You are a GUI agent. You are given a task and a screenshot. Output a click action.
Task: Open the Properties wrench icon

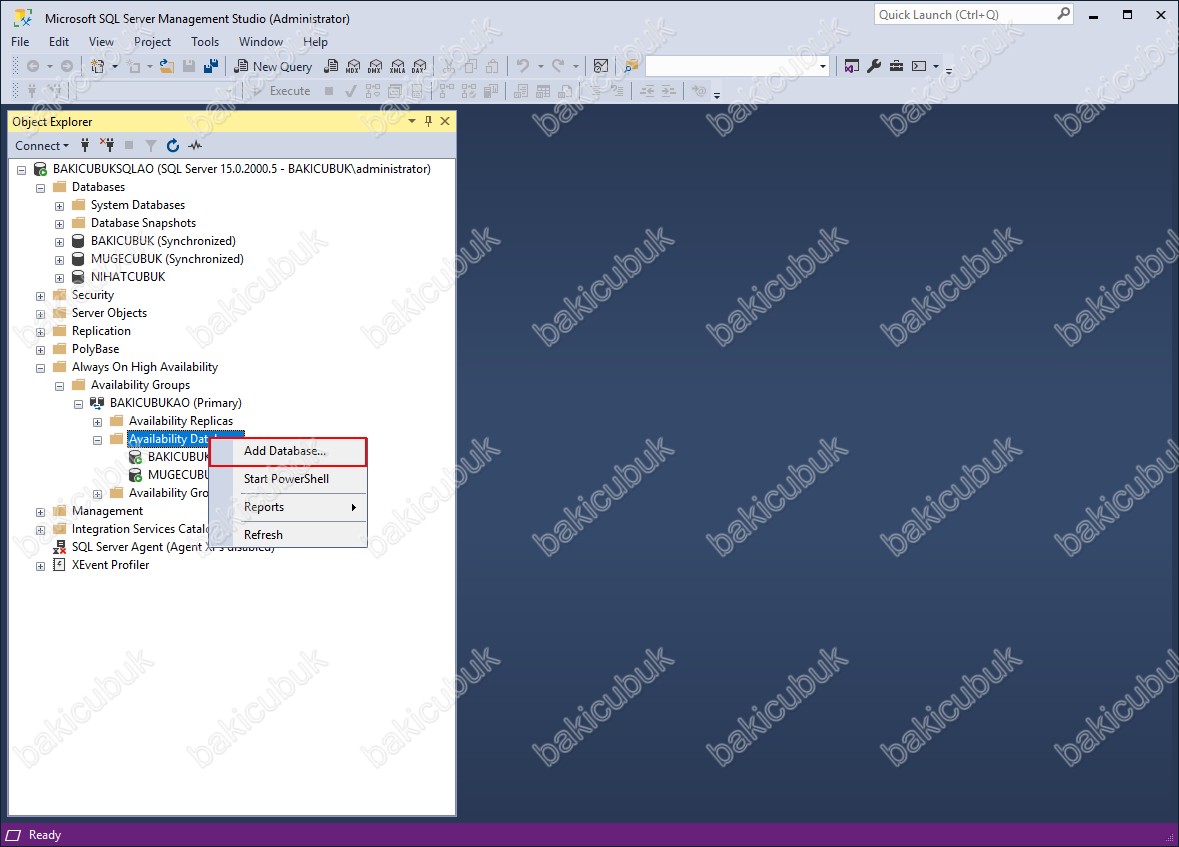[x=874, y=66]
